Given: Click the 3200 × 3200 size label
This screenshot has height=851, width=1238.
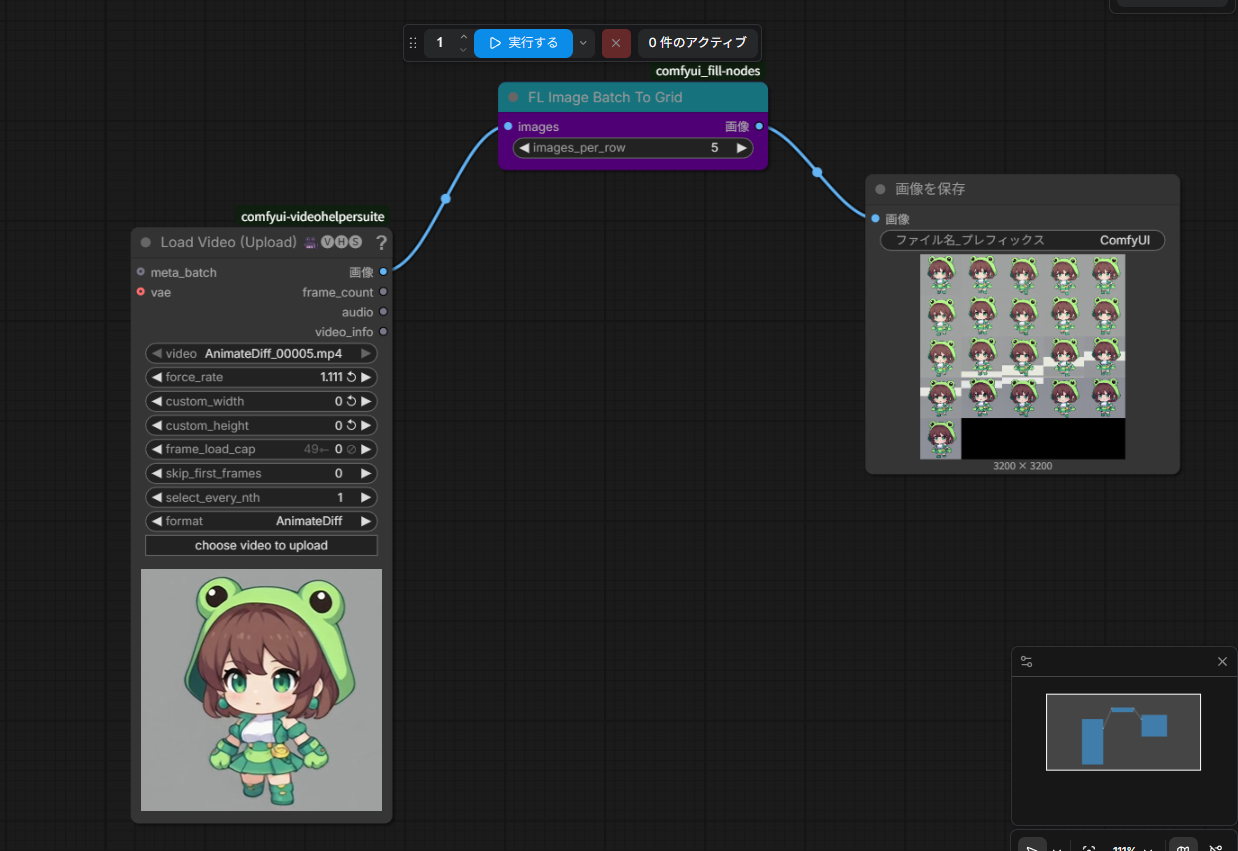Looking at the screenshot, I should click(x=1022, y=466).
